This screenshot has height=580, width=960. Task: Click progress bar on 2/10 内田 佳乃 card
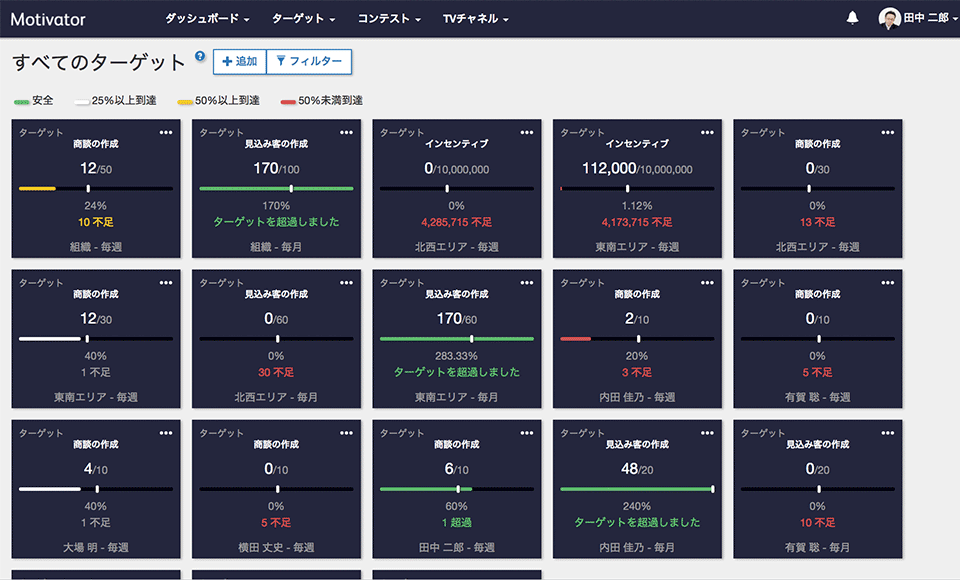coord(637,339)
